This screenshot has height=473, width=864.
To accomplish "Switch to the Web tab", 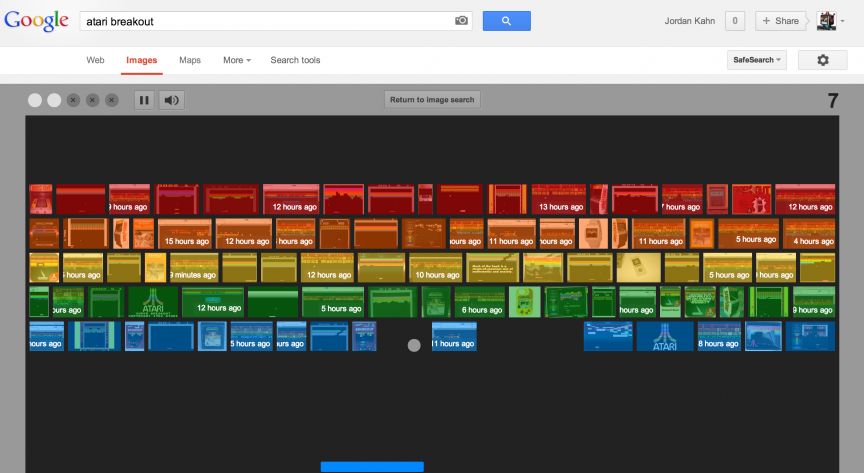I will click(95, 60).
